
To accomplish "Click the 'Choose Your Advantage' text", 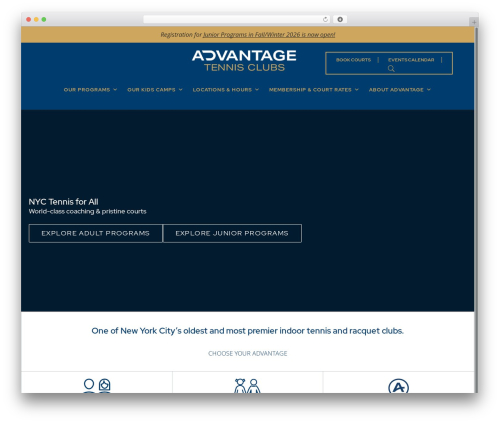I will coord(248,353).
